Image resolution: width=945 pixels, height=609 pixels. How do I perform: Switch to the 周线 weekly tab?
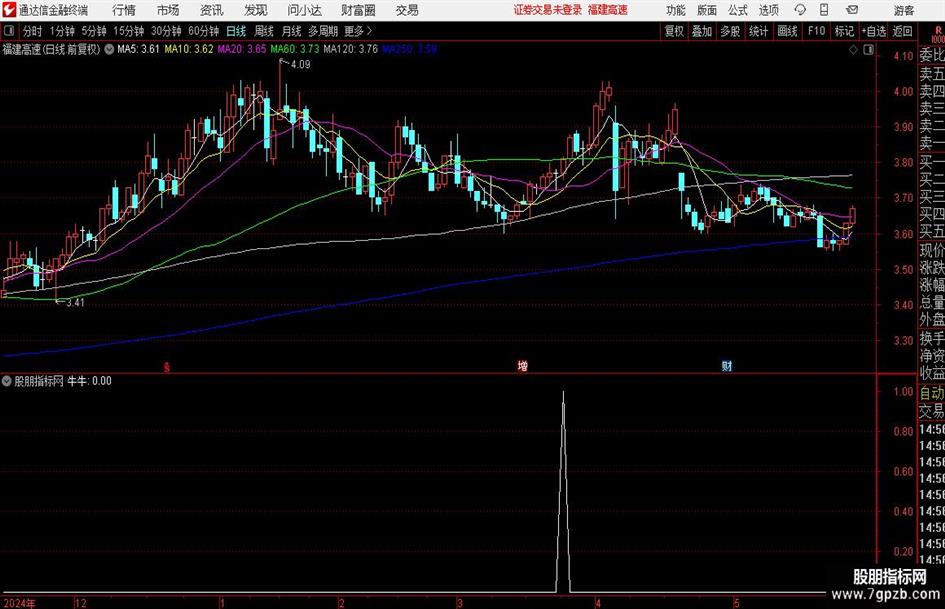pyautogui.click(x=264, y=31)
